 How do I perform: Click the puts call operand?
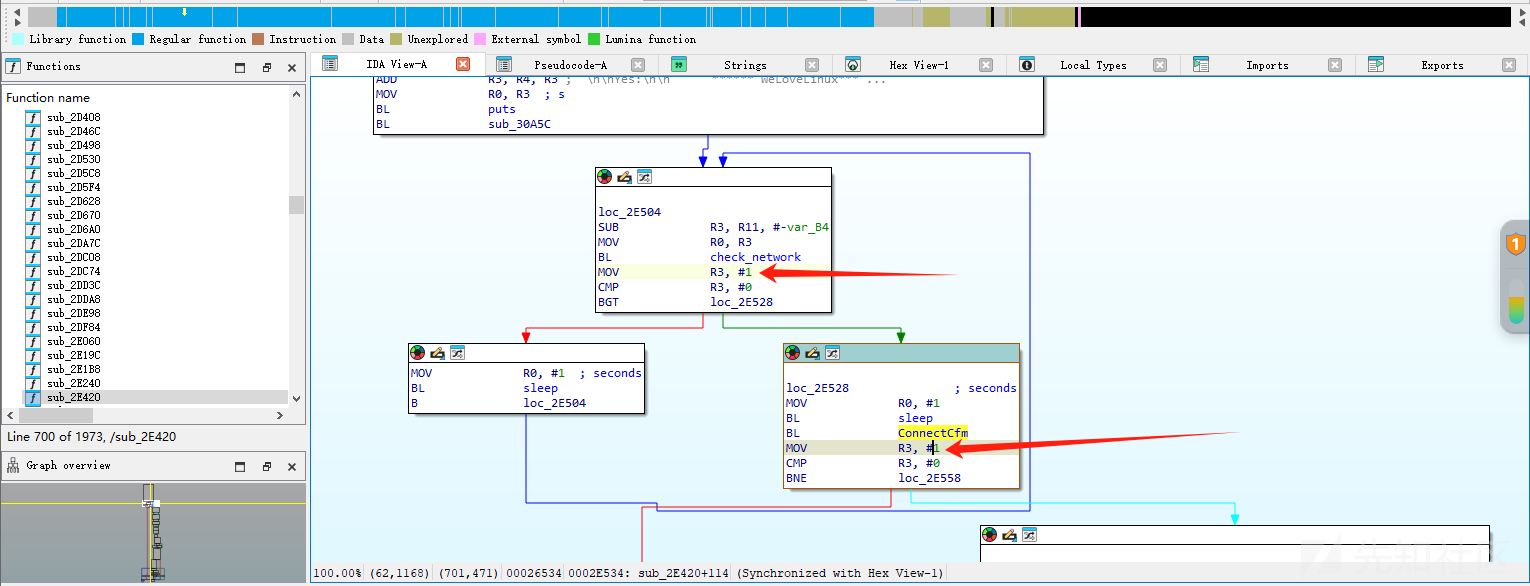[502, 109]
